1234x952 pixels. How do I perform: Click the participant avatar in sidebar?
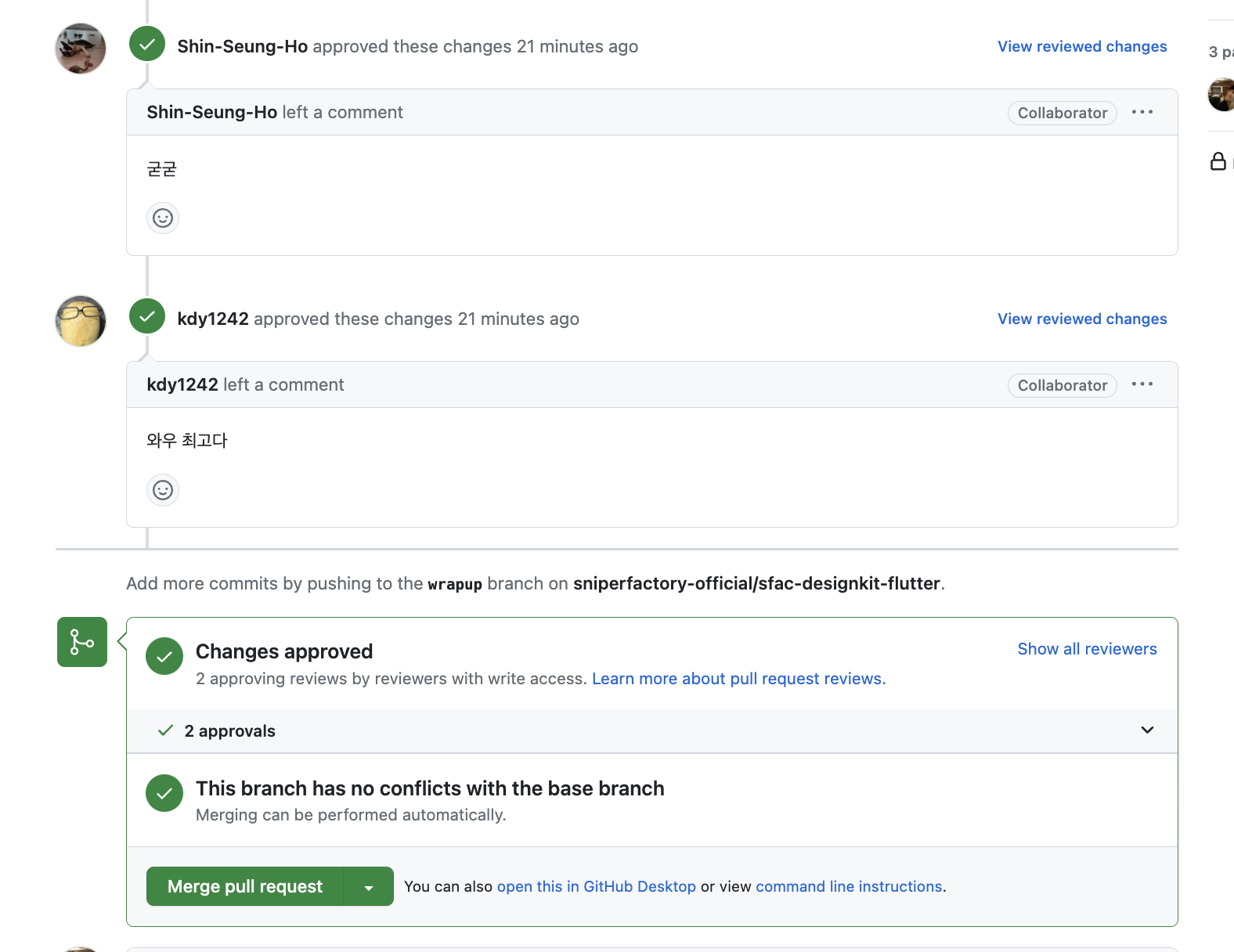(1222, 95)
